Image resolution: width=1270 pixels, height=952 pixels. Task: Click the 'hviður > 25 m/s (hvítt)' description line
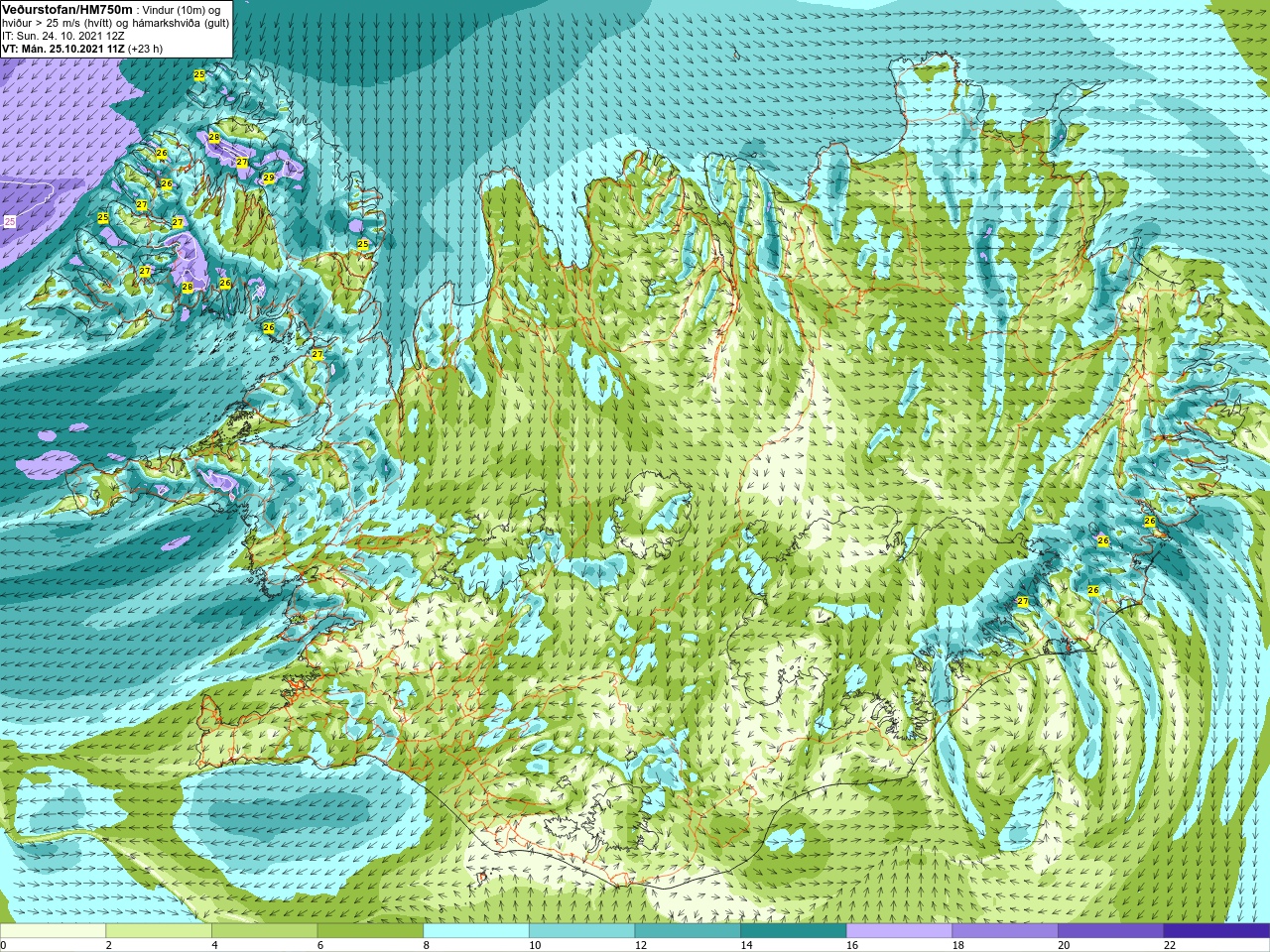click(115, 23)
